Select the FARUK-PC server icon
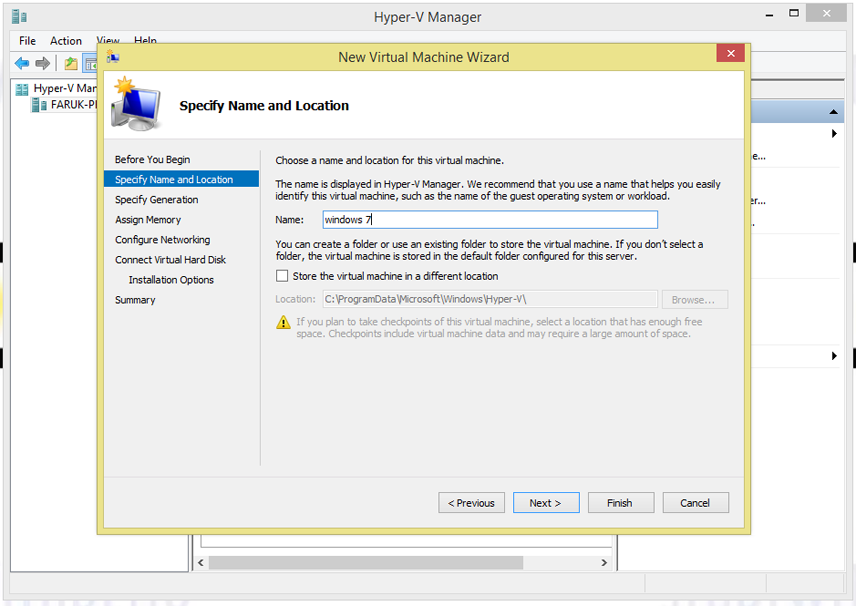The width and height of the screenshot is (856, 606). (x=36, y=104)
